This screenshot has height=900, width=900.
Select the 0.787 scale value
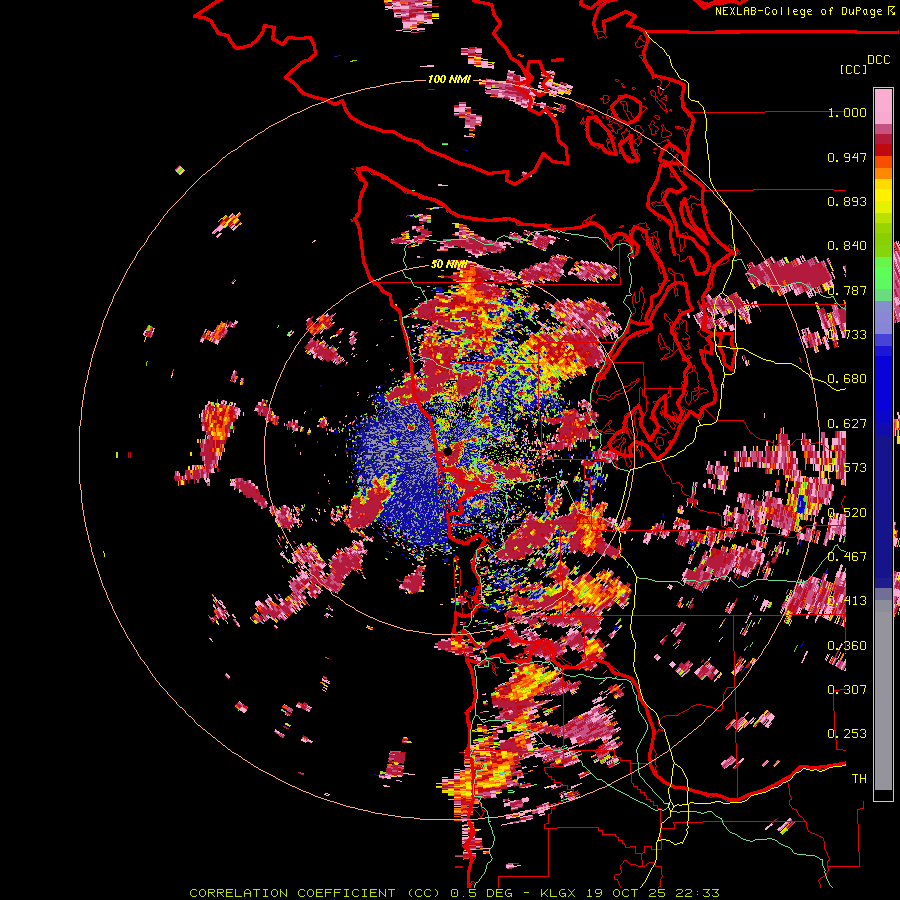point(847,290)
